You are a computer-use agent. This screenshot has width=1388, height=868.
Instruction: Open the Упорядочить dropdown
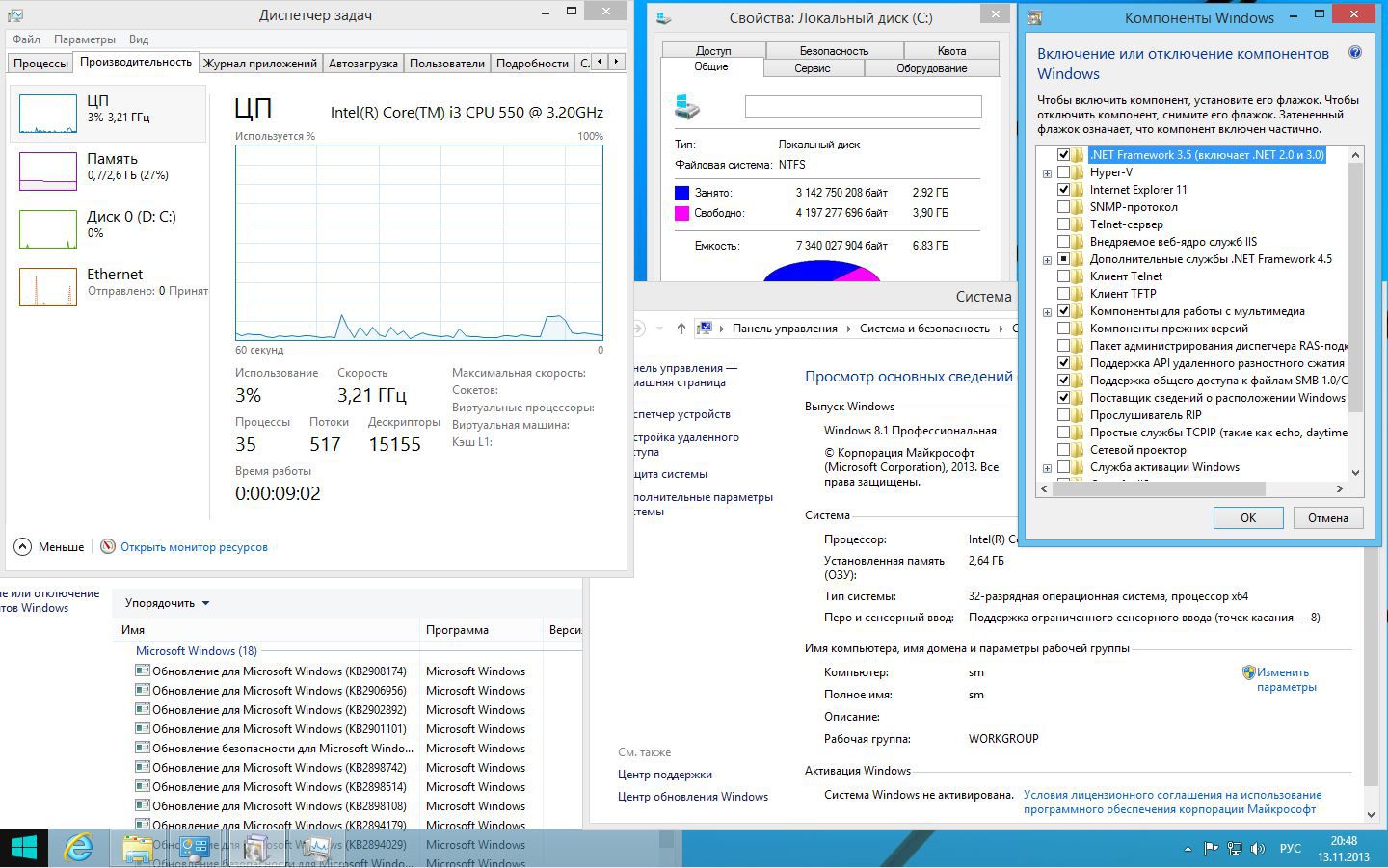point(167,603)
